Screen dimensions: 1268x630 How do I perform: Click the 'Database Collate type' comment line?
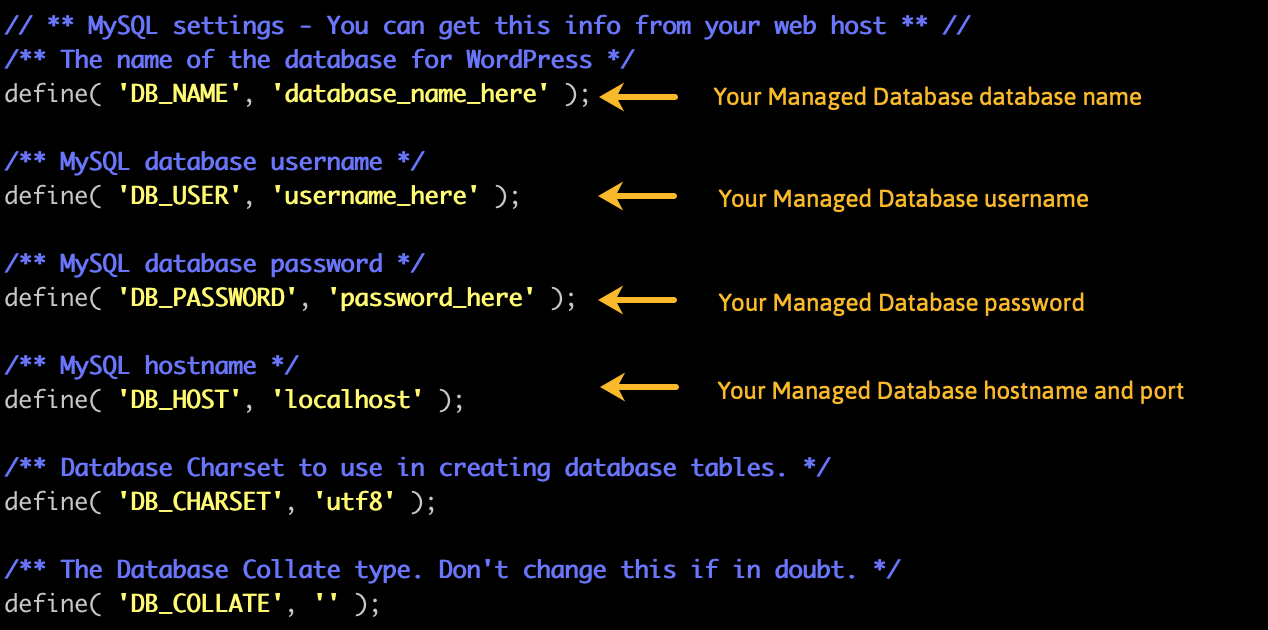[x=452, y=570]
